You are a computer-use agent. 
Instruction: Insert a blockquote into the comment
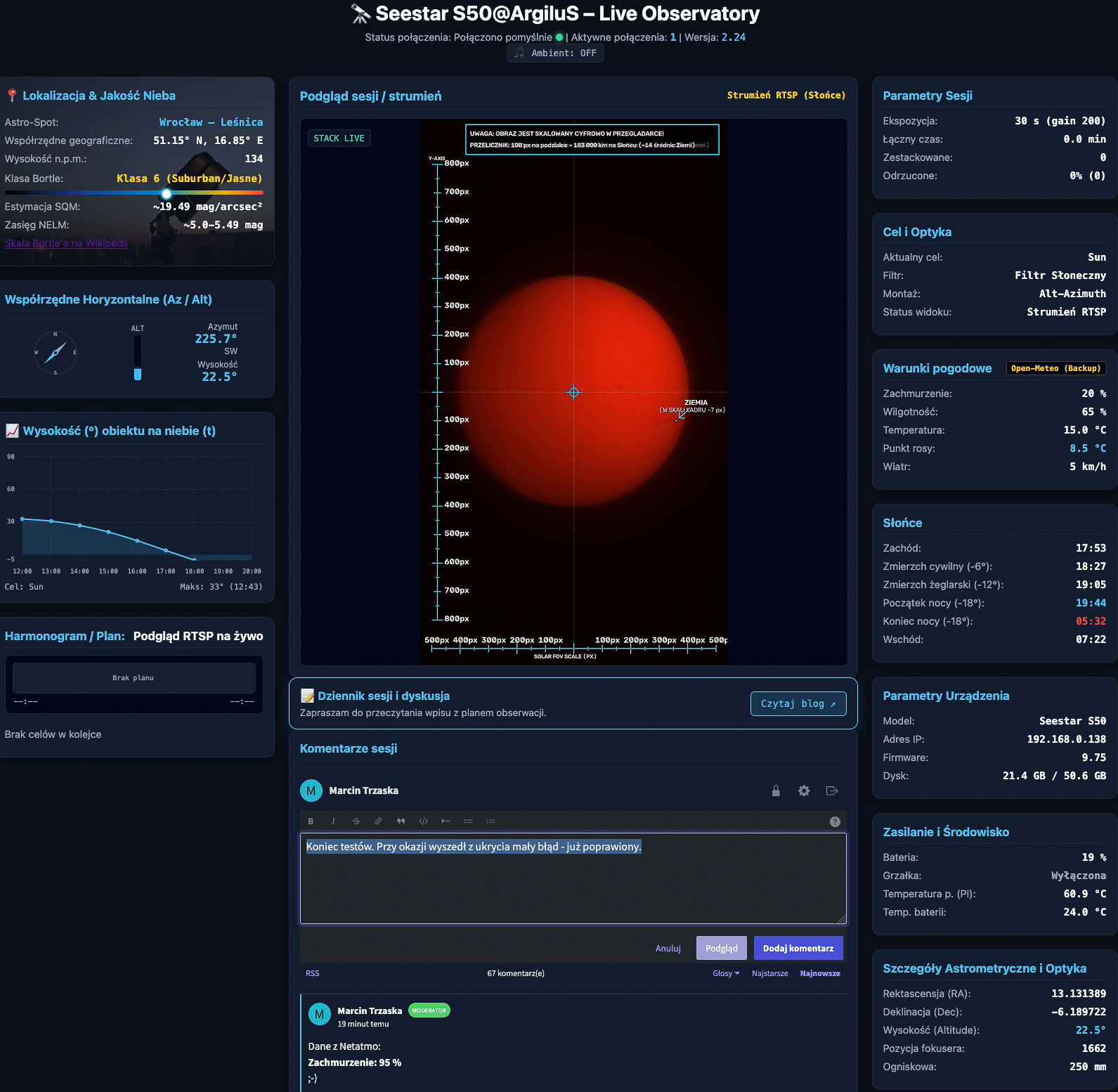pyautogui.click(x=401, y=821)
